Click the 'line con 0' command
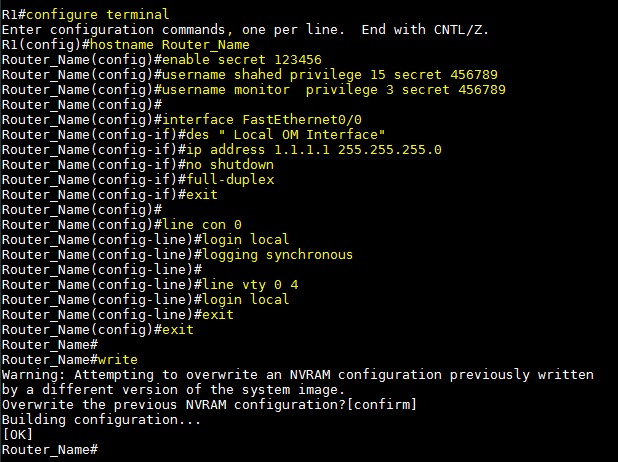 click(202, 225)
